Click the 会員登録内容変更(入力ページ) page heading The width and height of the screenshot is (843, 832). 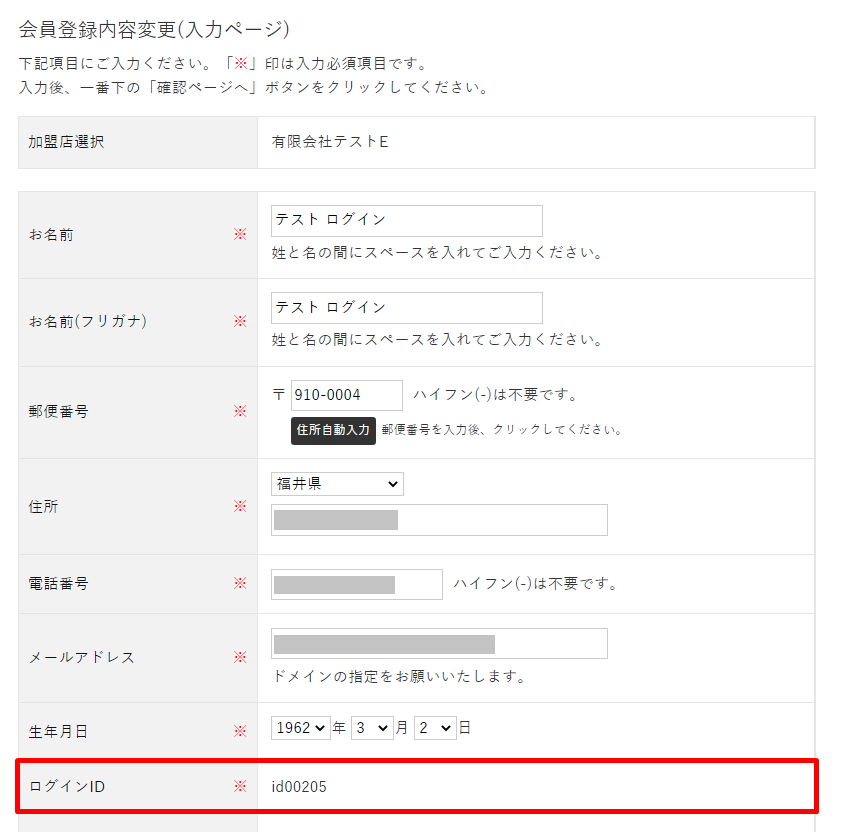[154, 29]
